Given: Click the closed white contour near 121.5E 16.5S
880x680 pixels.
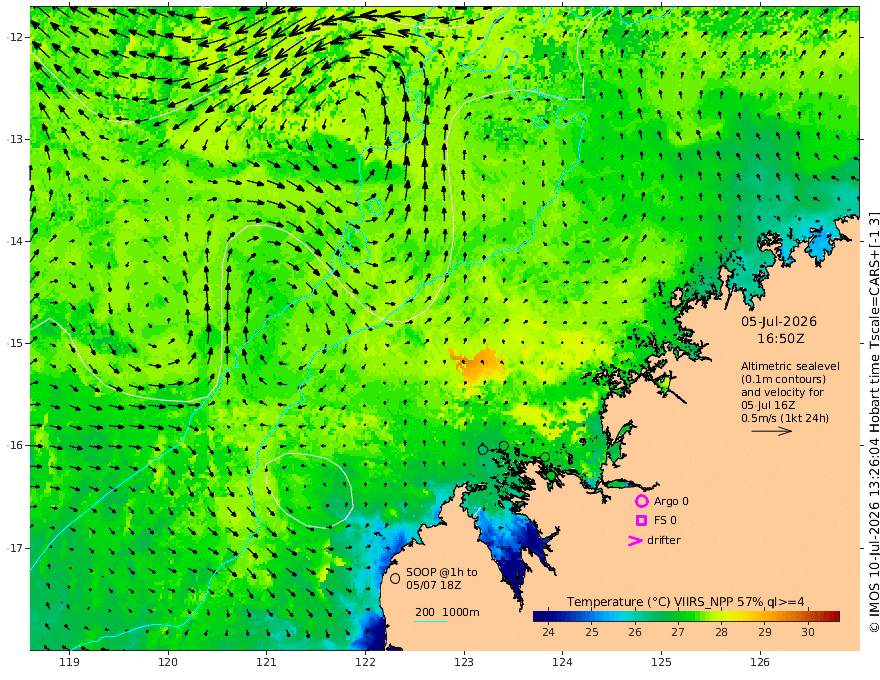Looking at the screenshot, I should (309, 490).
